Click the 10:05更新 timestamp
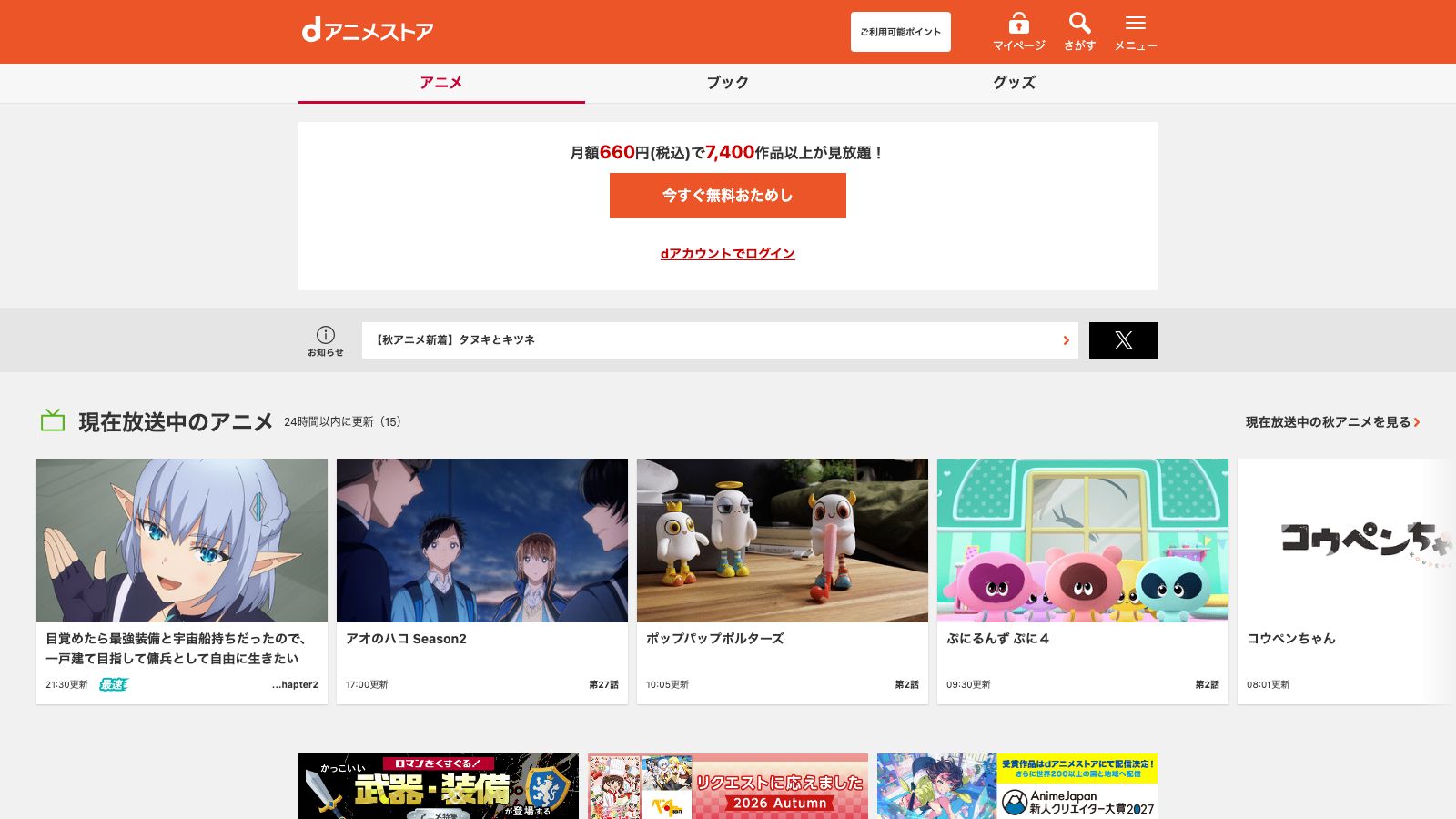 (x=667, y=684)
